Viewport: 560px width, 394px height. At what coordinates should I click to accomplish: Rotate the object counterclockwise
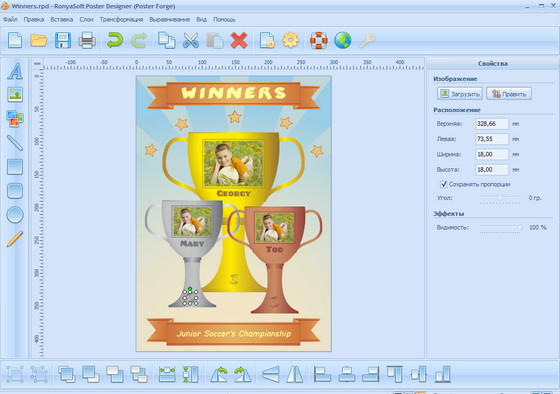tap(219, 374)
